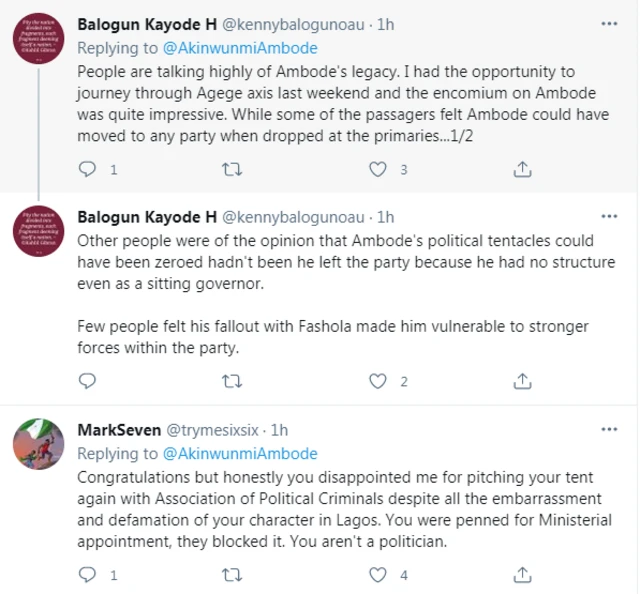Share the first Balogun Kayode tweet
Screen dimensions: 640x594
(521, 169)
